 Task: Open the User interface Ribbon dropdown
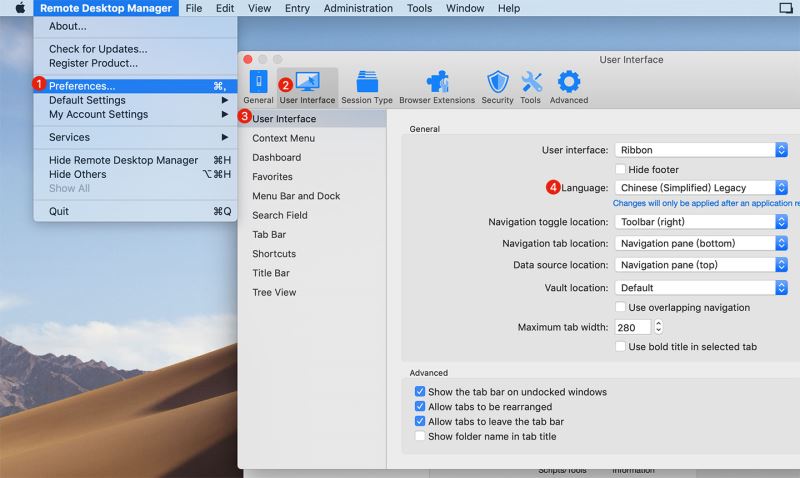(x=701, y=150)
